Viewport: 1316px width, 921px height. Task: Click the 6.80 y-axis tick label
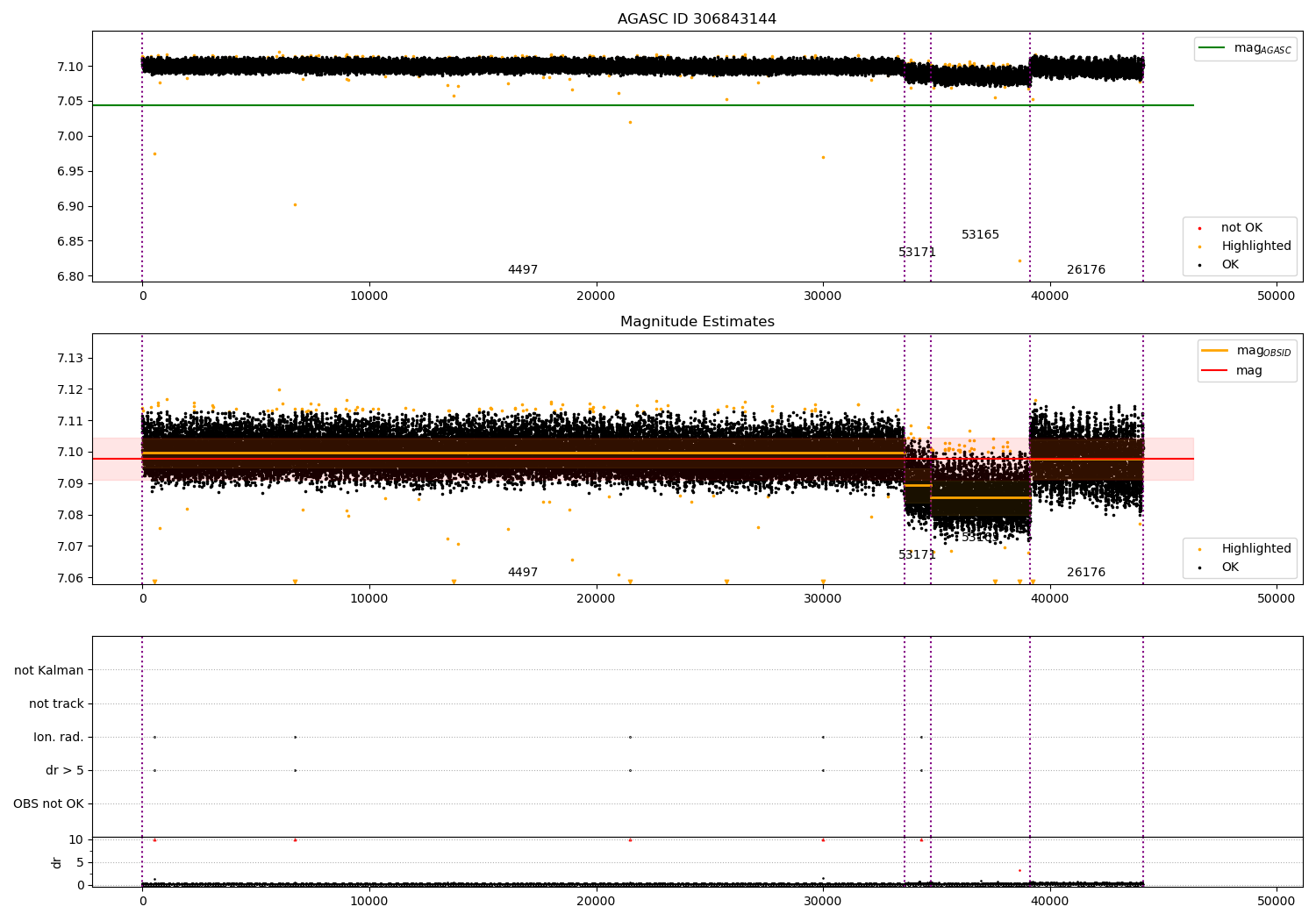[x=70, y=277]
